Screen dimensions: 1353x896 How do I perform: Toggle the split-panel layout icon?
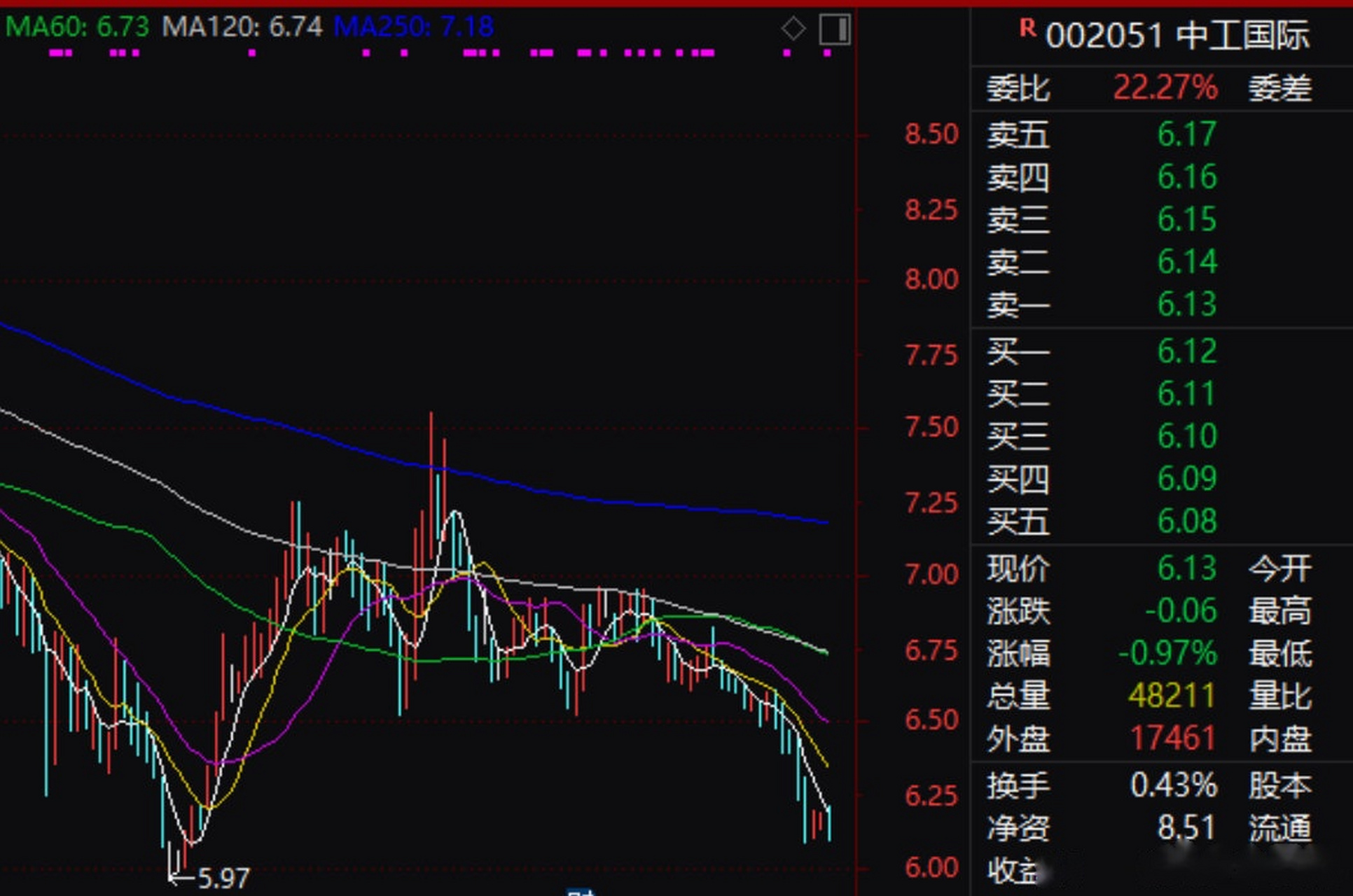835,30
